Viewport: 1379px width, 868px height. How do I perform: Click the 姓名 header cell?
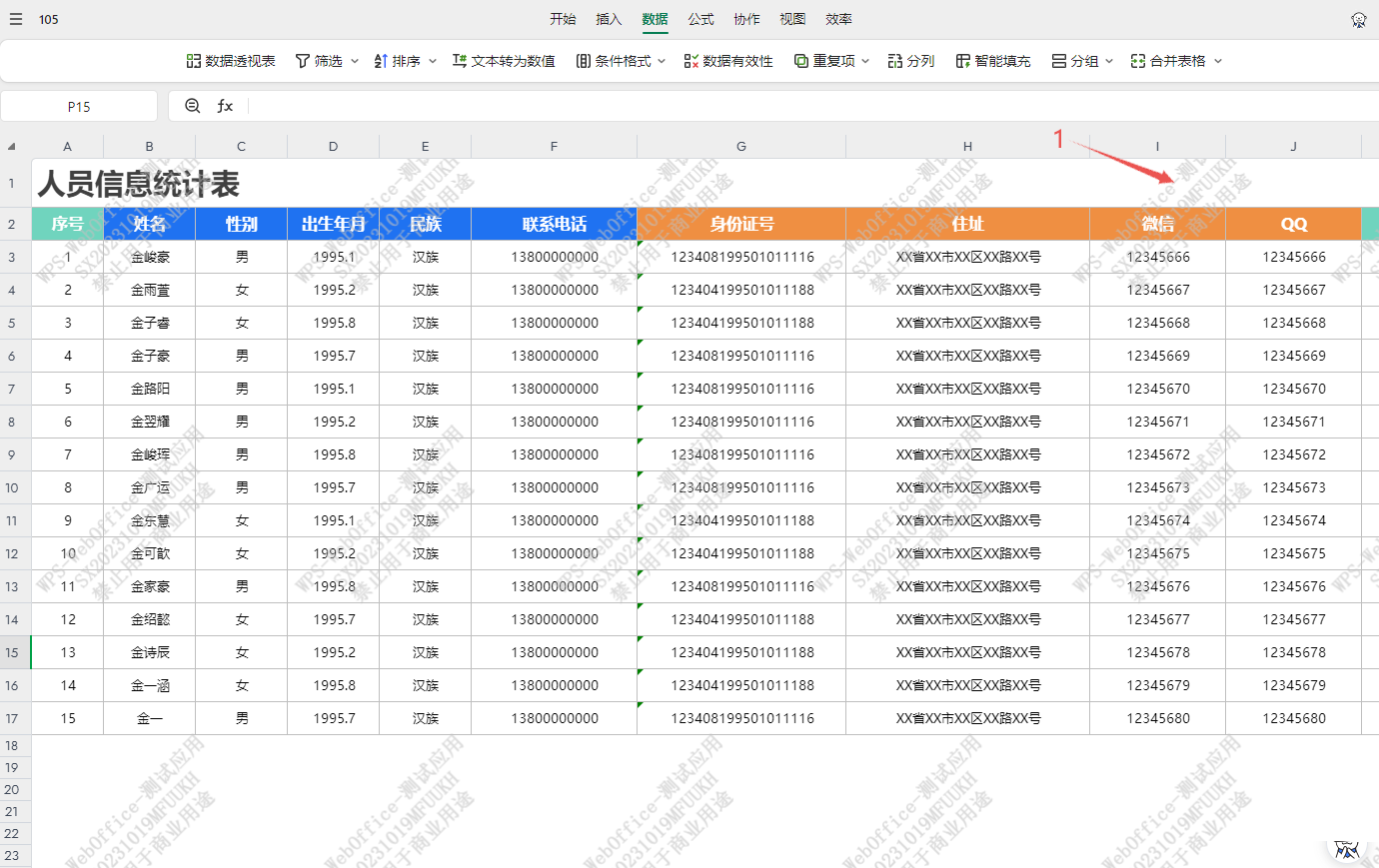[149, 224]
